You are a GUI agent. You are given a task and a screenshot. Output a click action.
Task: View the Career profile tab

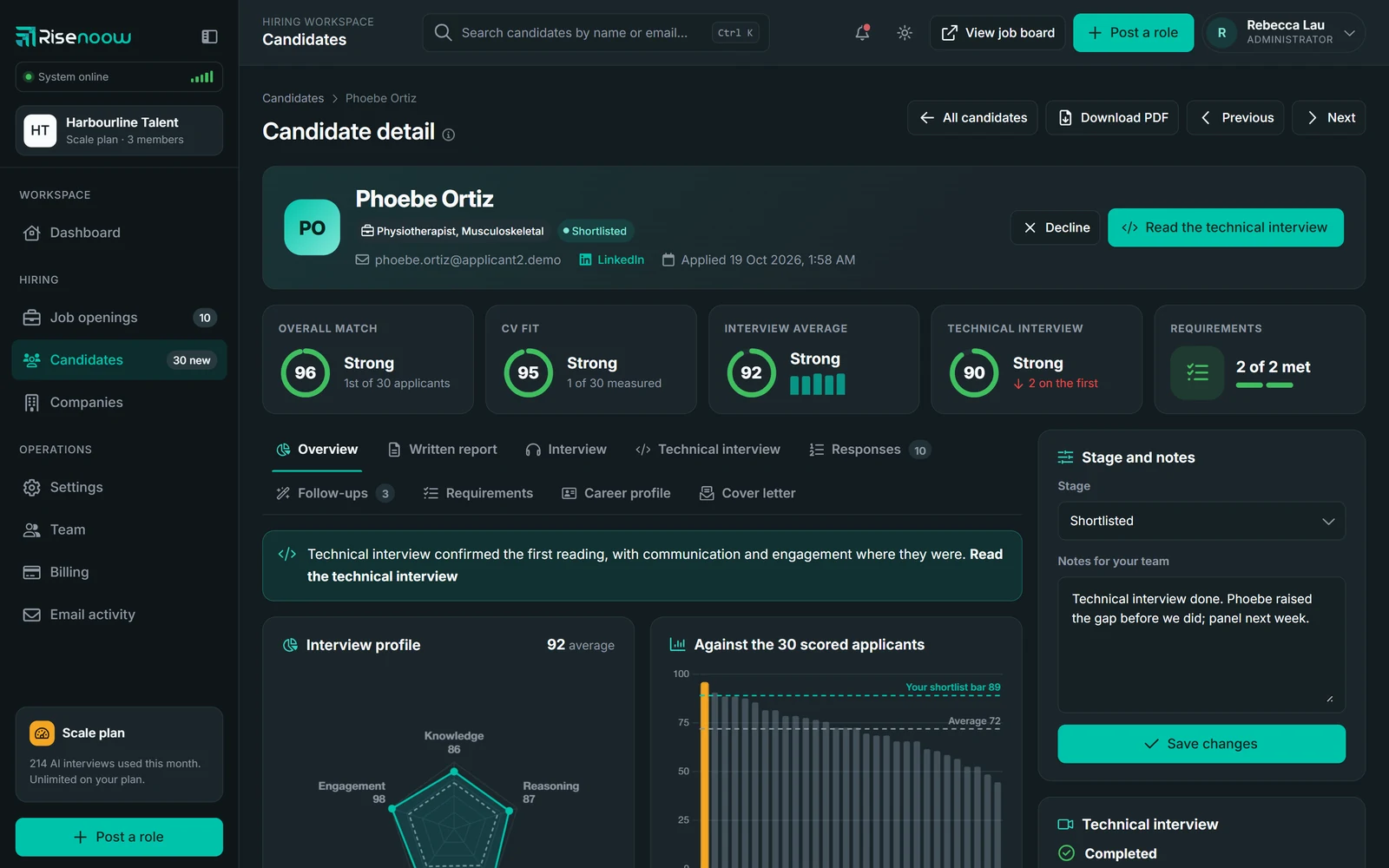tap(616, 494)
